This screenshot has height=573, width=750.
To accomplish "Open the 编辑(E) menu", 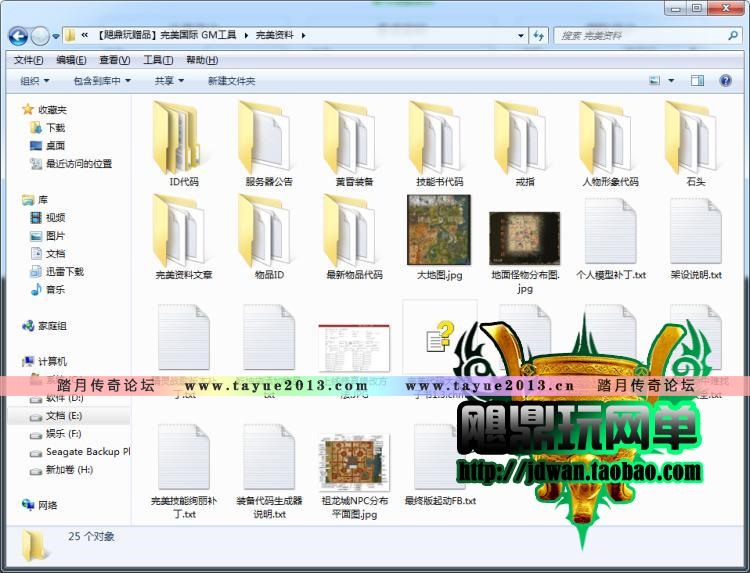I will point(71,60).
